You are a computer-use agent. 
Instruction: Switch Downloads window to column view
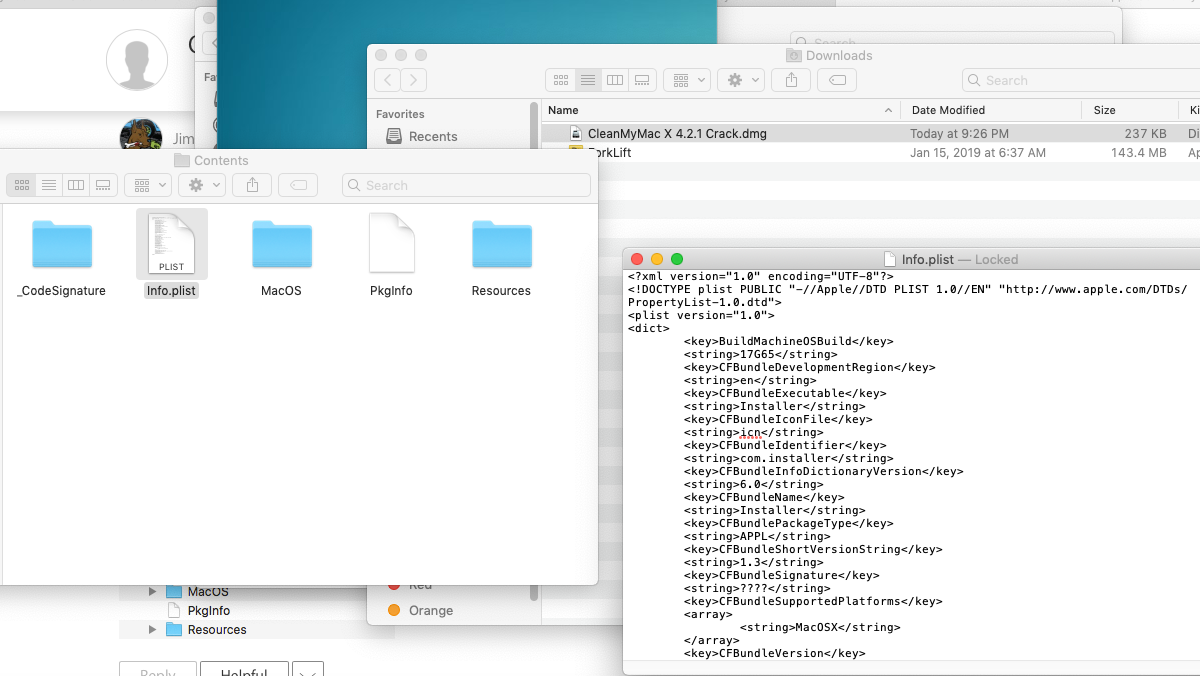(615, 80)
